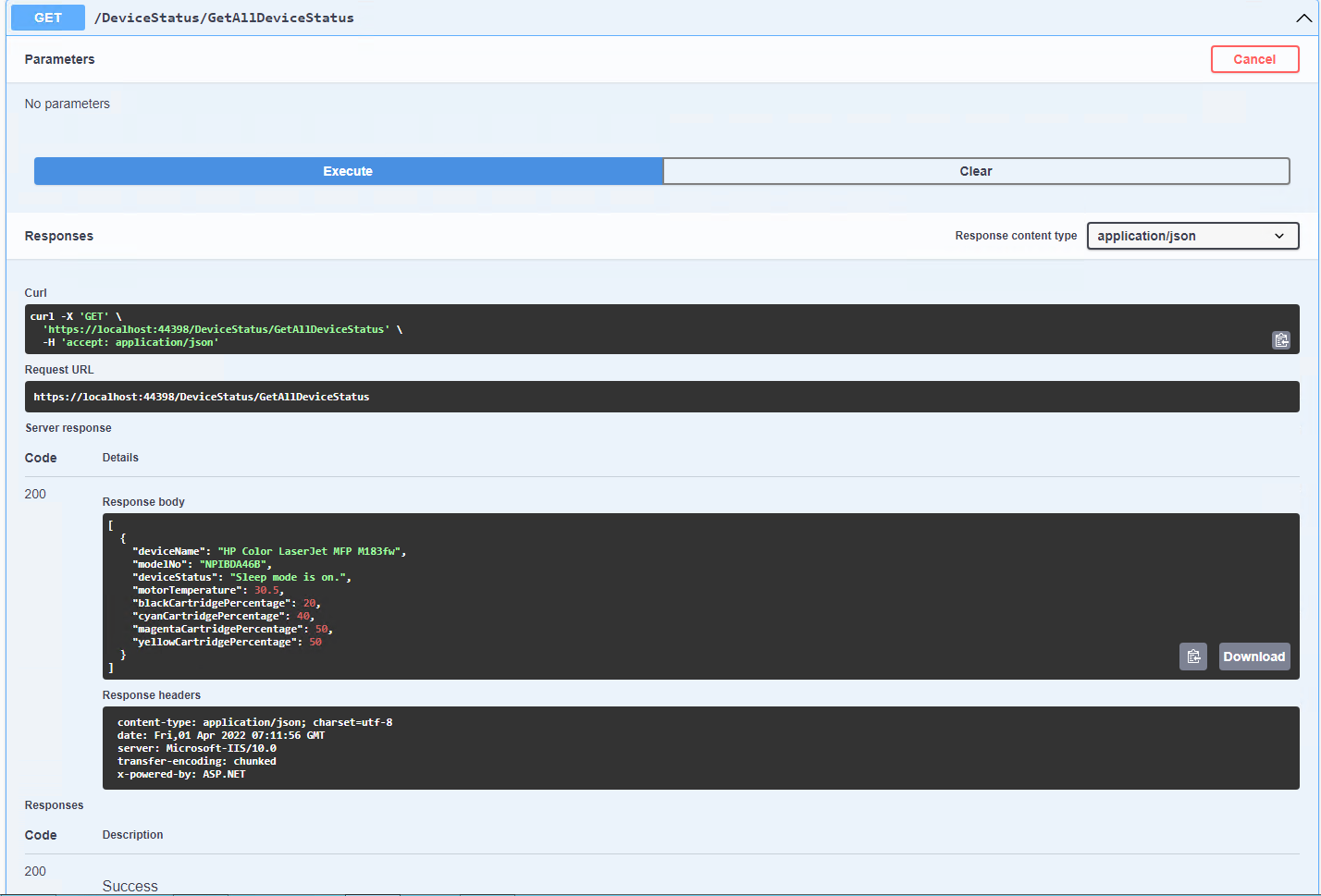Screen dimensions: 1321x896
Task: Select the cyanCartridgePercentage value 40
Action: tap(303, 616)
